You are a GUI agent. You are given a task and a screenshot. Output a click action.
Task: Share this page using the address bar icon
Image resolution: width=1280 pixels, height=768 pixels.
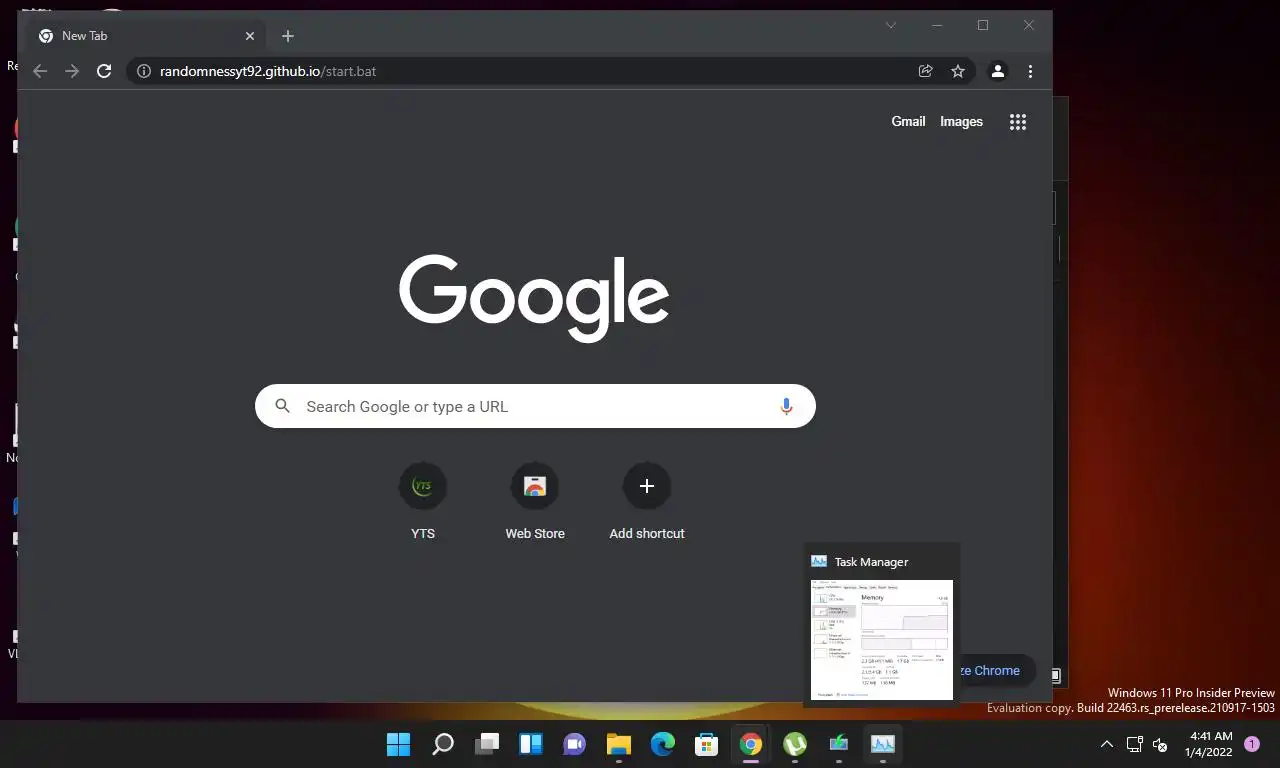point(926,71)
